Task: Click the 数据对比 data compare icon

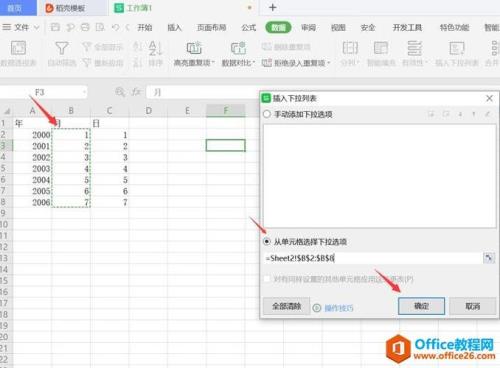Action: (x=238, y=48)
